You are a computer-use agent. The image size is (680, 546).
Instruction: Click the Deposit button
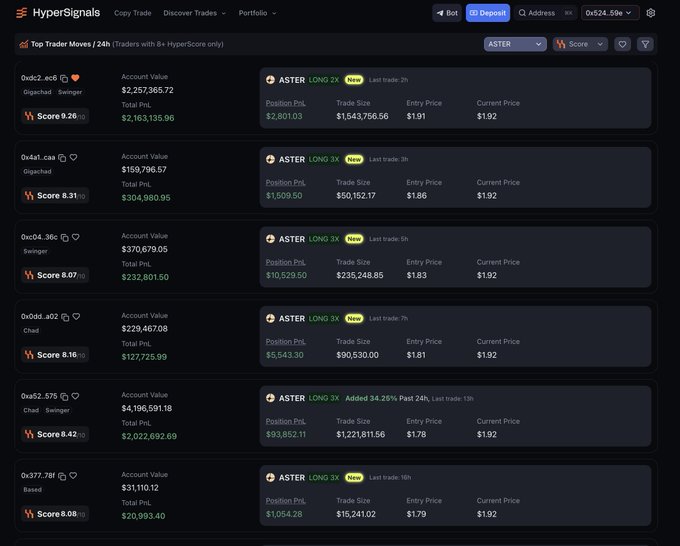click(488, 13)
